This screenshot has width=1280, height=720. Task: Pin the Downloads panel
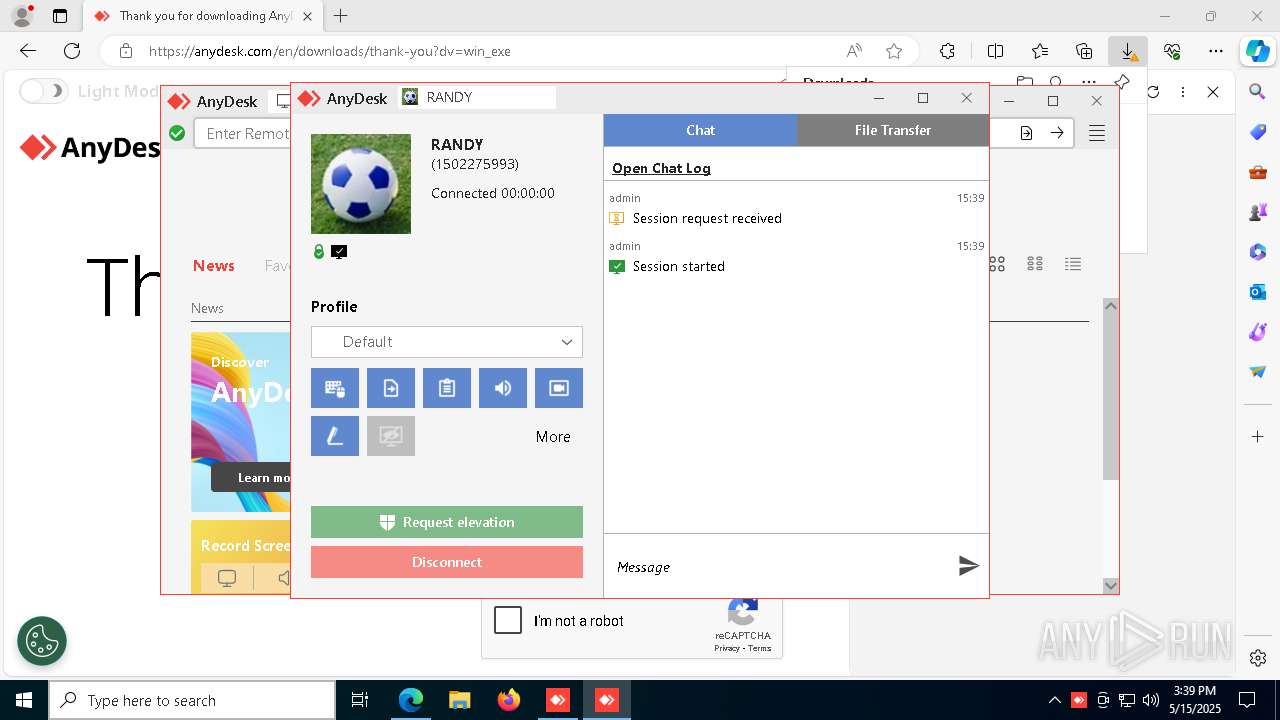point(1122,82)
